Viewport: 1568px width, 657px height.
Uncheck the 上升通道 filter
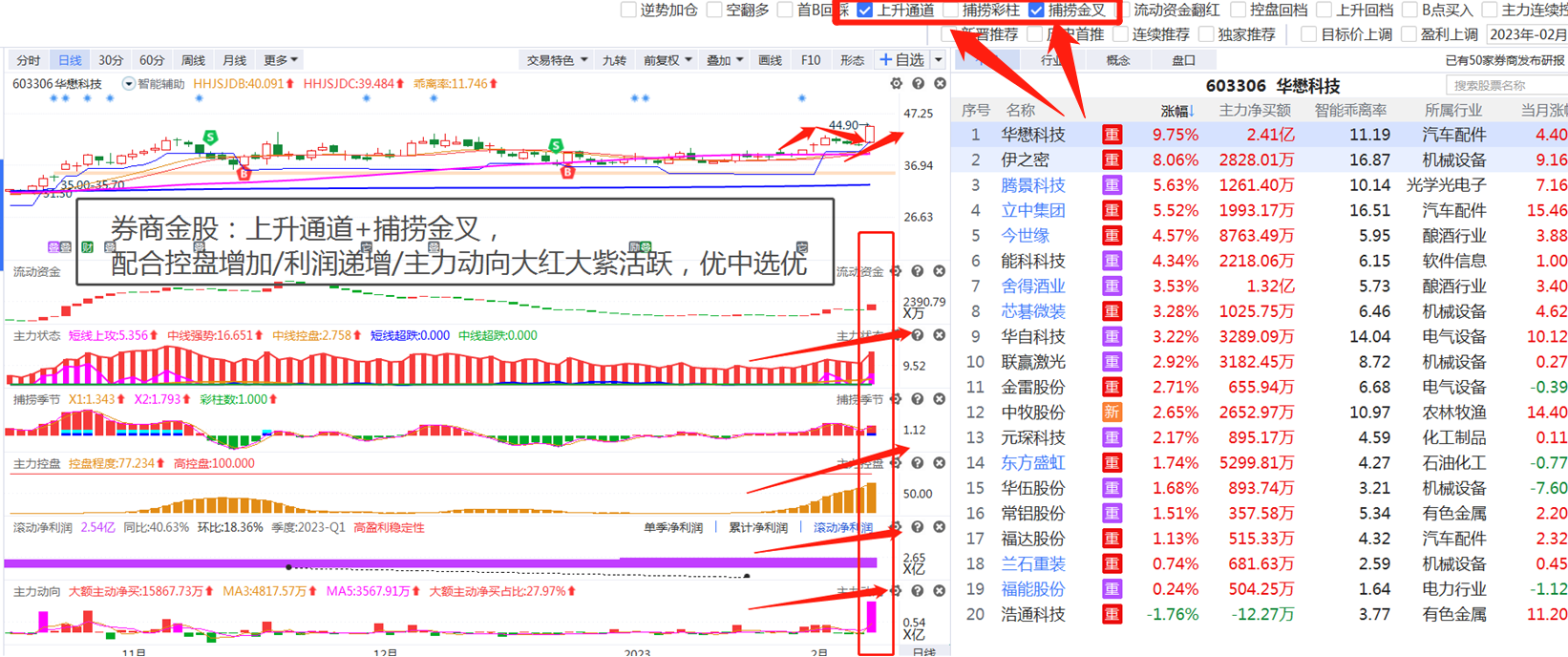865,10
